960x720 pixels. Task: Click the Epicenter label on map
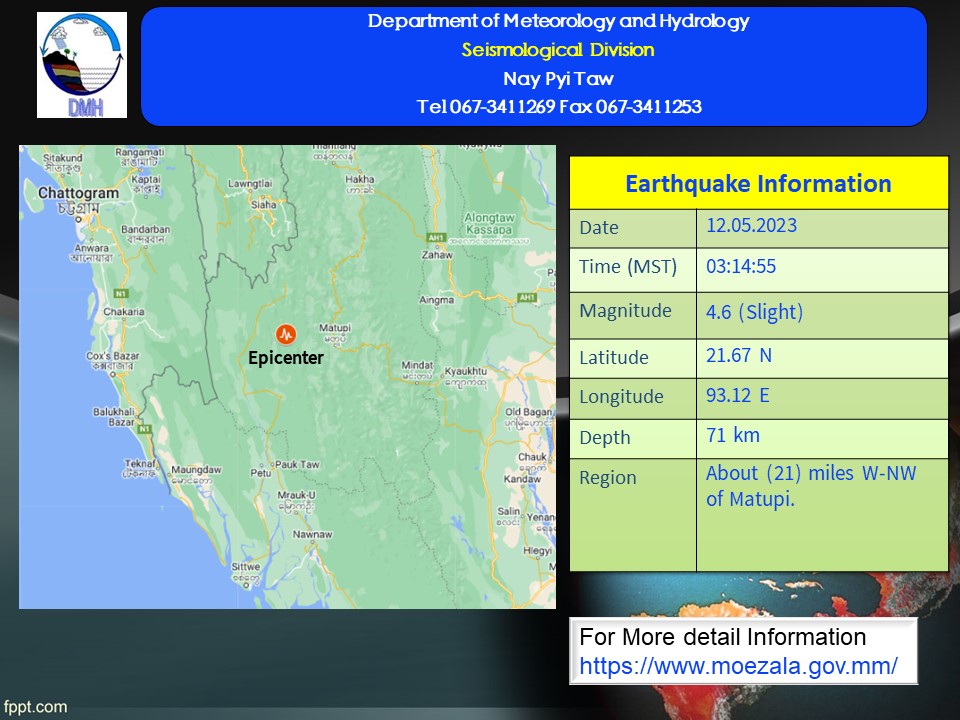click(x=286, y=358)
